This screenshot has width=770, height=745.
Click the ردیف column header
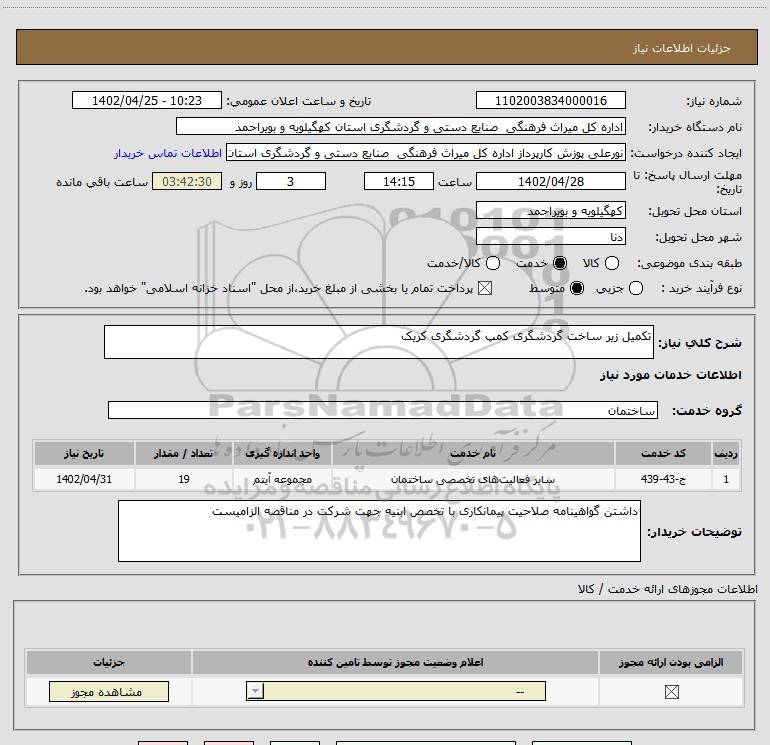point(726,453)
